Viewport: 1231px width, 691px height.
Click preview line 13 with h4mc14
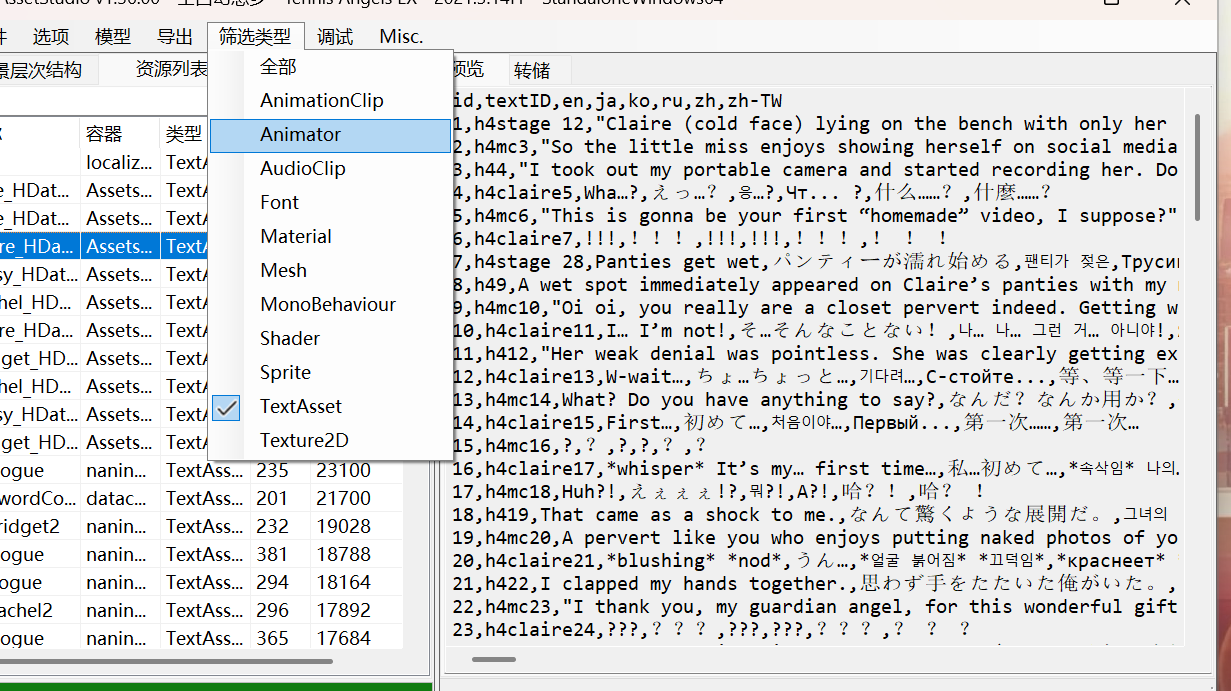pos(817,400)
